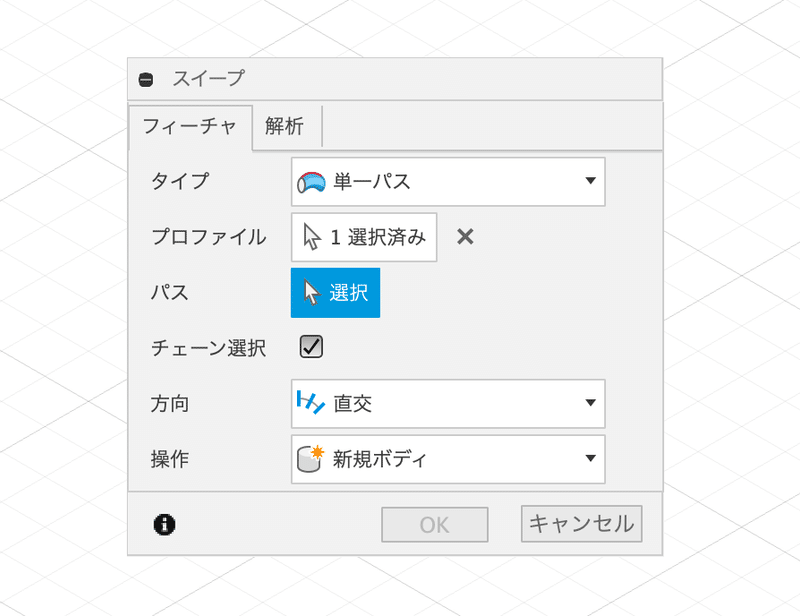Expand the 方向 dropdown arrow

pos(590,403)
